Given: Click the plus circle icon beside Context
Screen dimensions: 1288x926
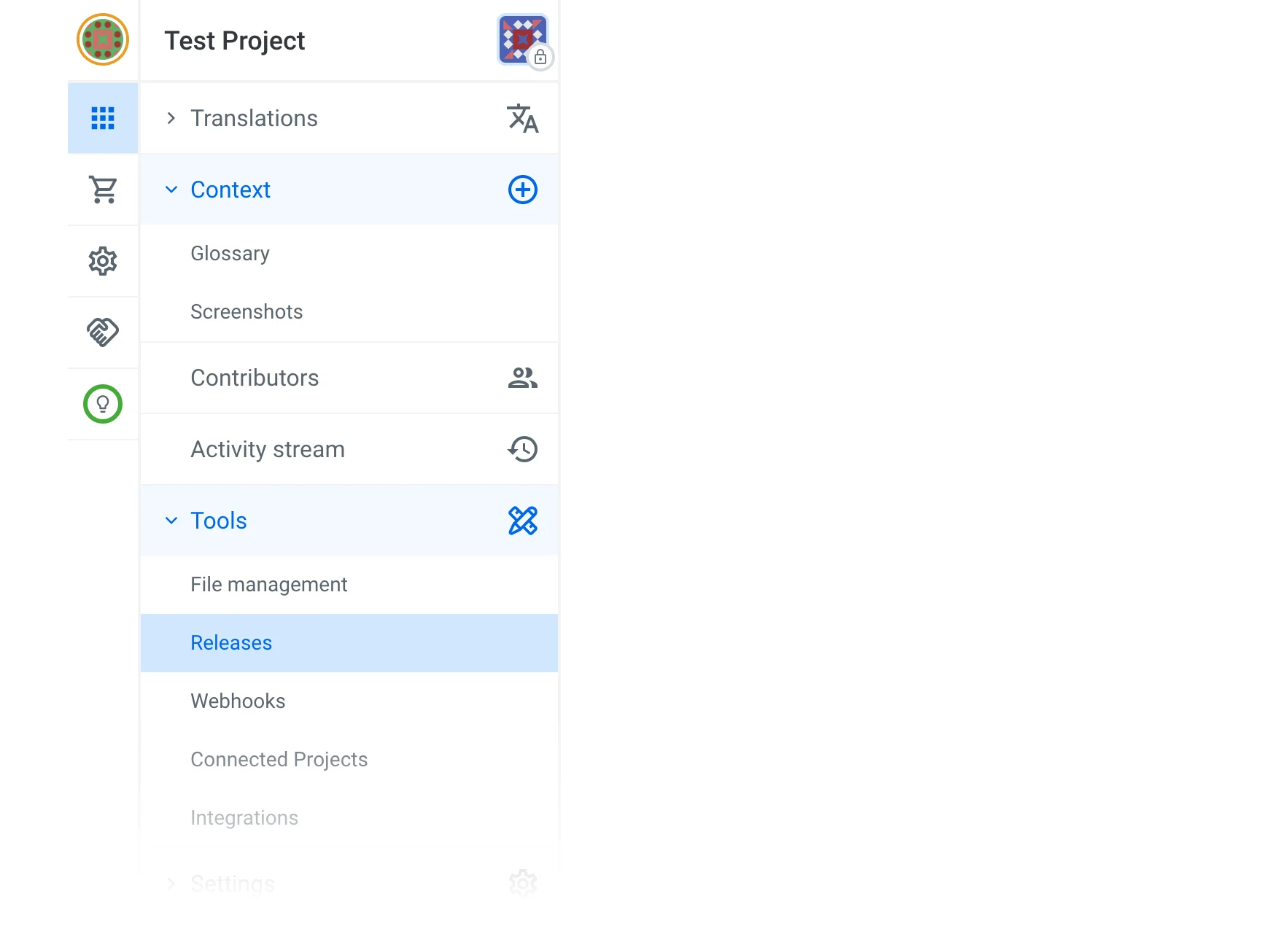Looking at the screenshot, I should [522, 190].
